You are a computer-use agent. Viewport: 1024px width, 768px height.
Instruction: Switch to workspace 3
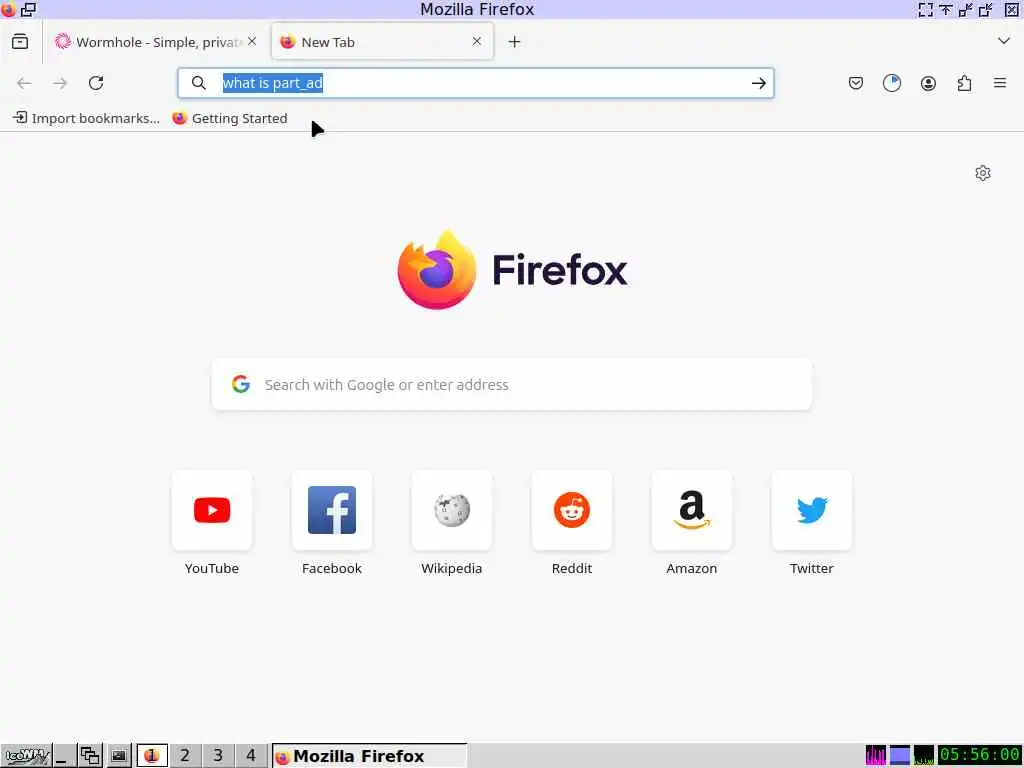click(x=218, y=756)
